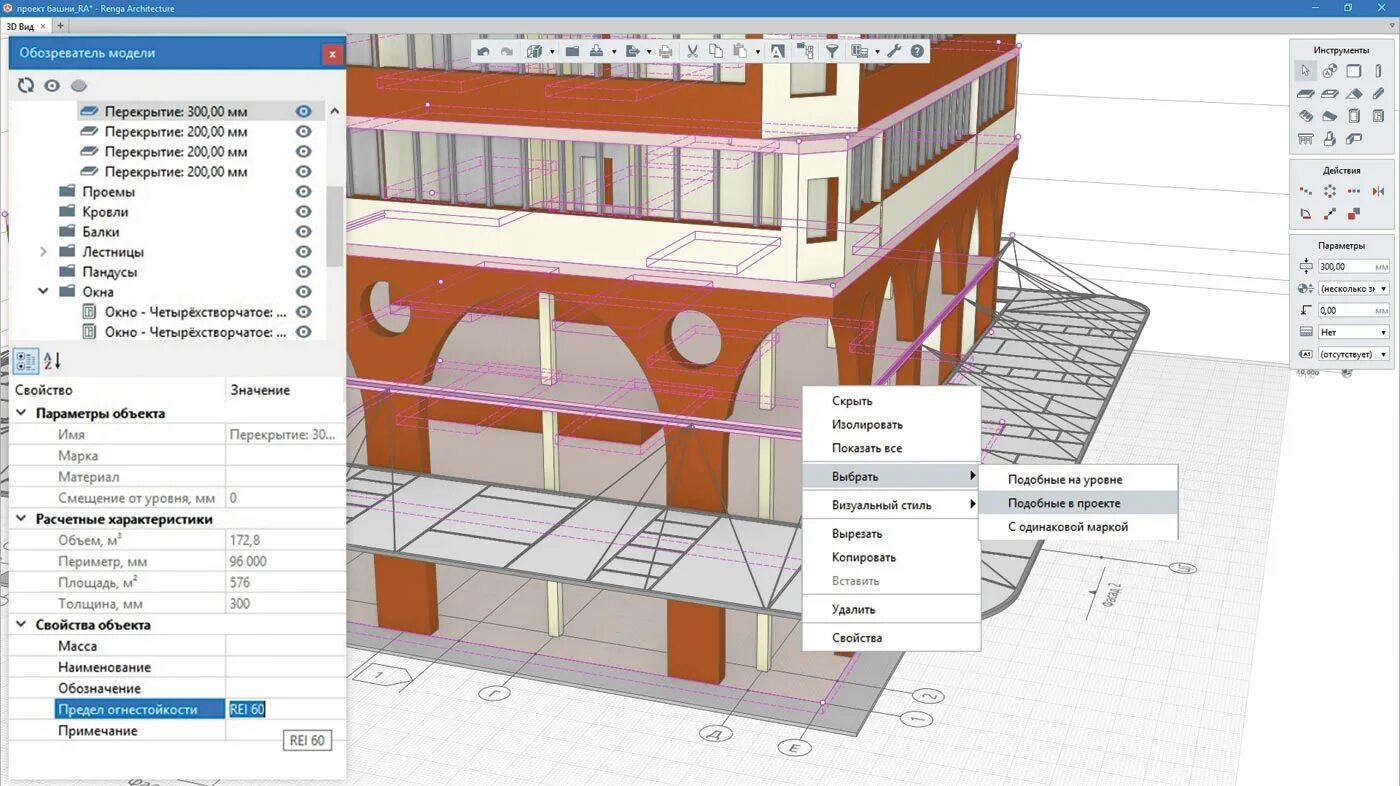Close the Обозреватель модели panel
Screen dimensions: 1400x786
(x=332, y=54)
